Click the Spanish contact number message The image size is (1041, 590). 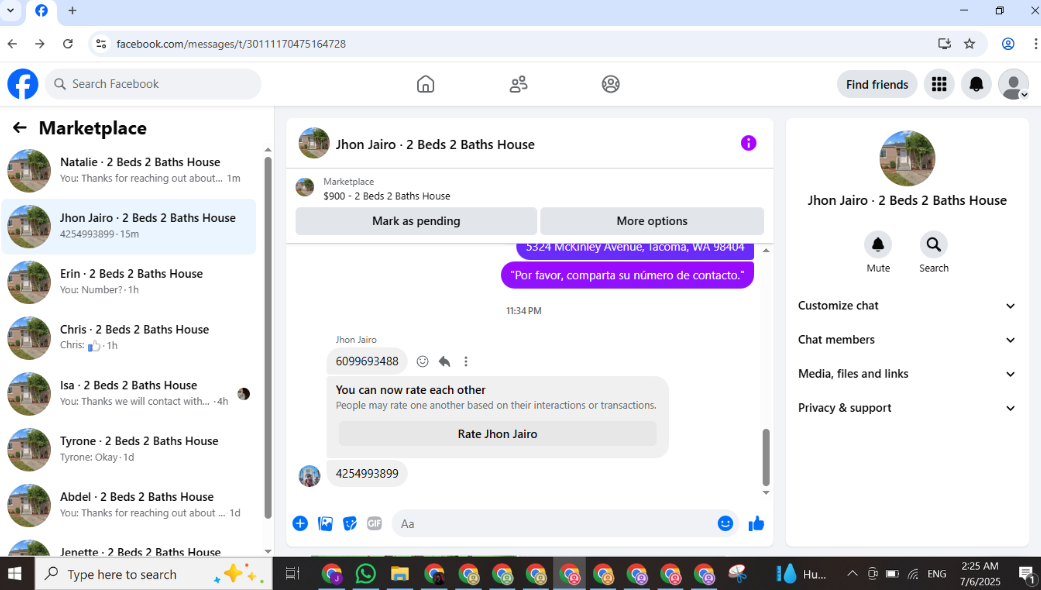627,275
